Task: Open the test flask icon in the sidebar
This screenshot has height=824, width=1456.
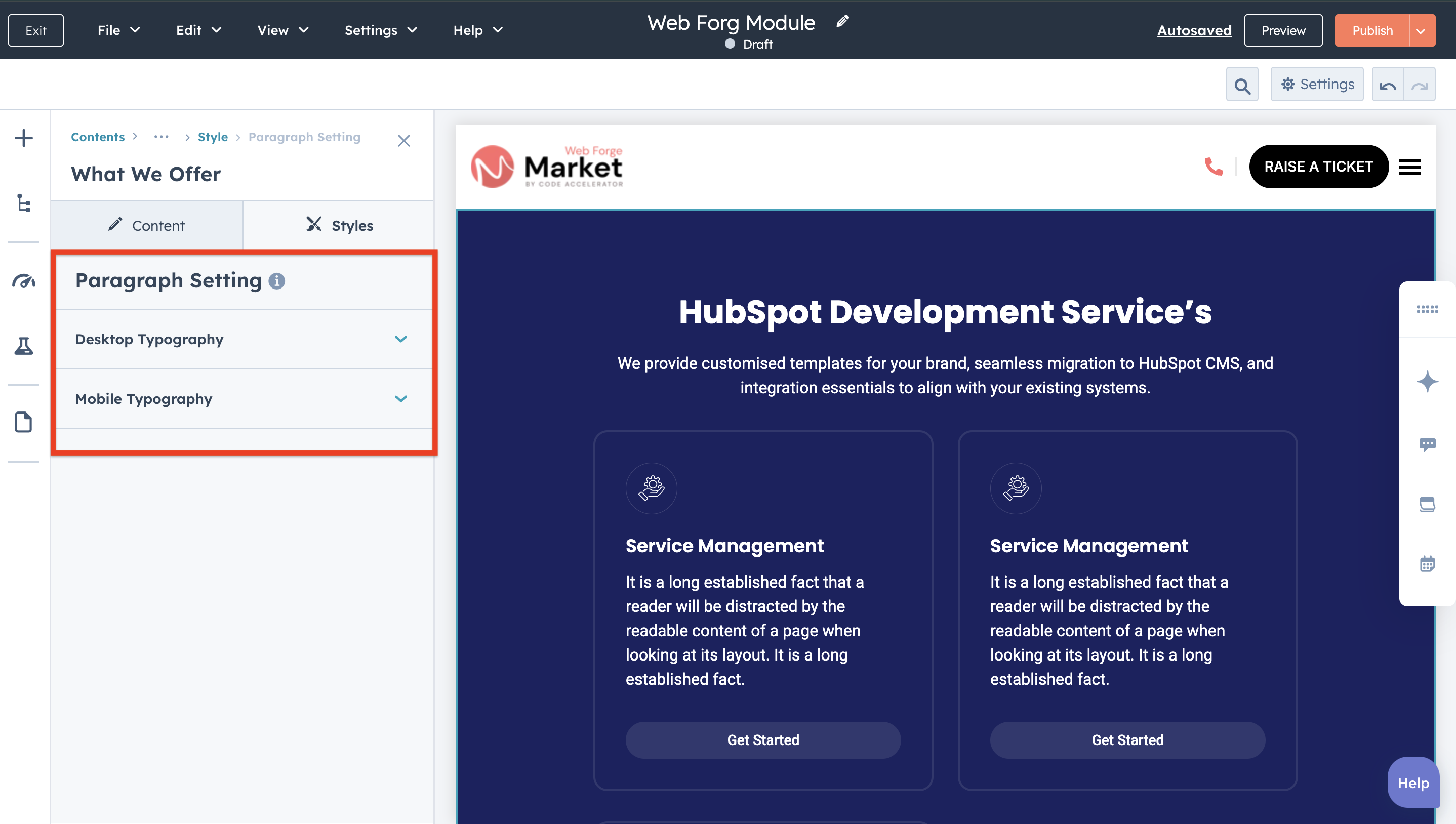Action: pyautogui.click(x=24, y=346)
